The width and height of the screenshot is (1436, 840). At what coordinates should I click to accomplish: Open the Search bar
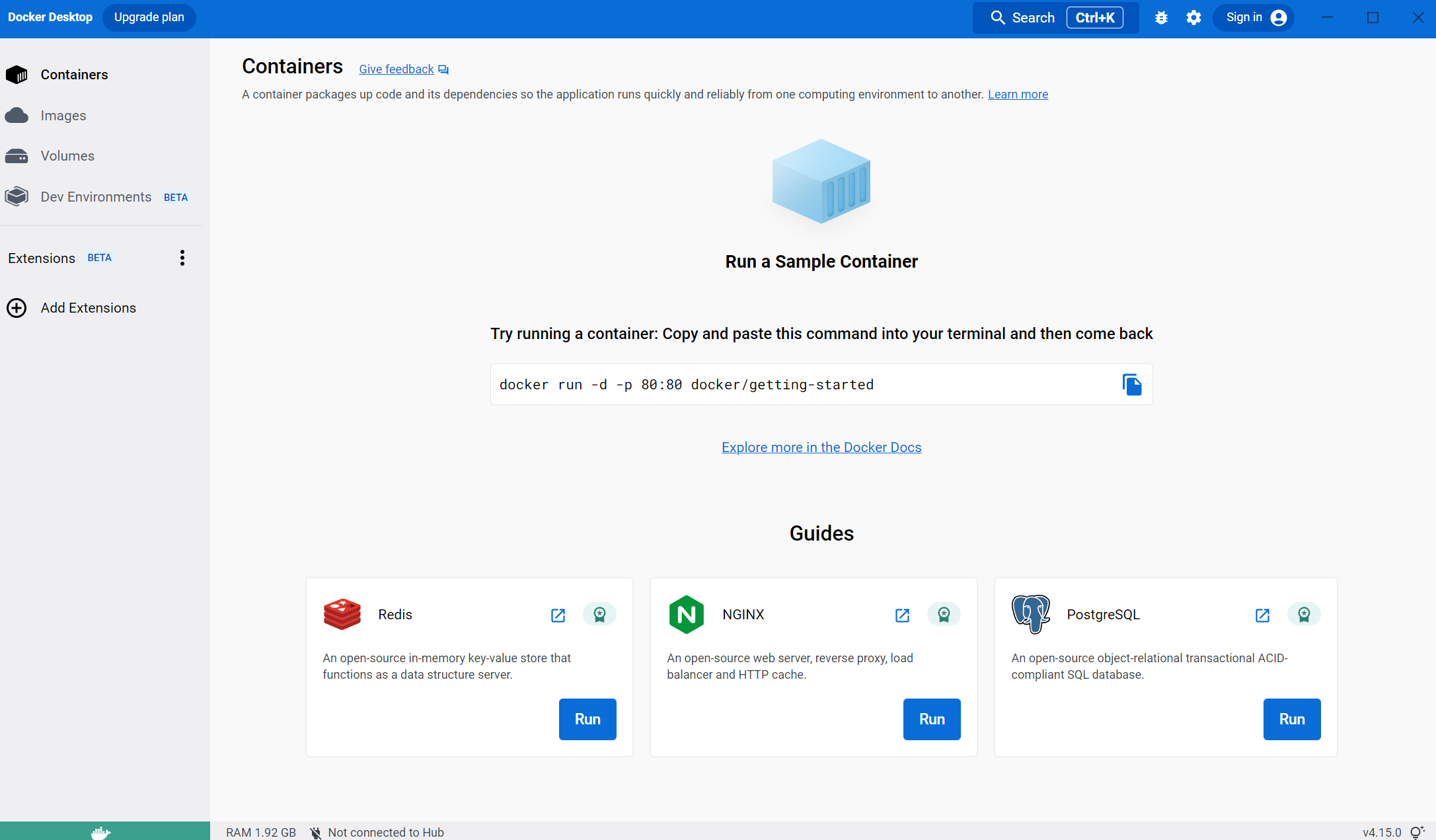1055,18
